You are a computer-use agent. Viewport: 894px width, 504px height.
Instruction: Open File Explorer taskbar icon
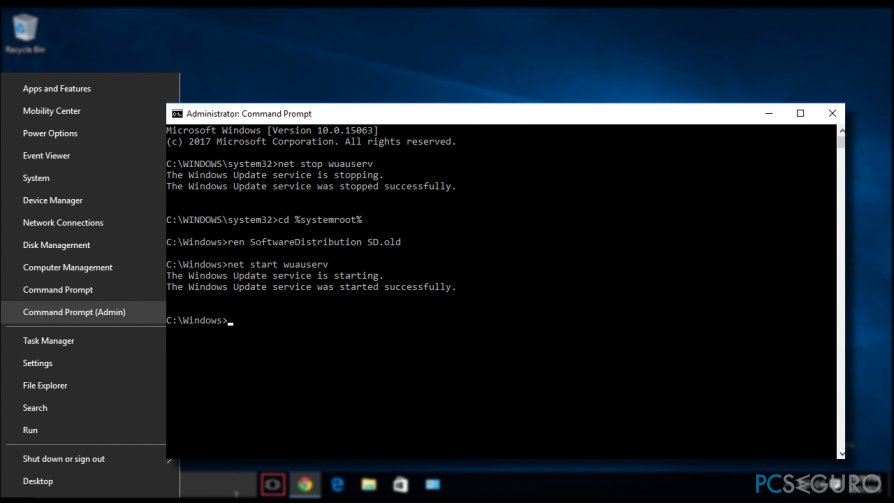tap(369, 485)
